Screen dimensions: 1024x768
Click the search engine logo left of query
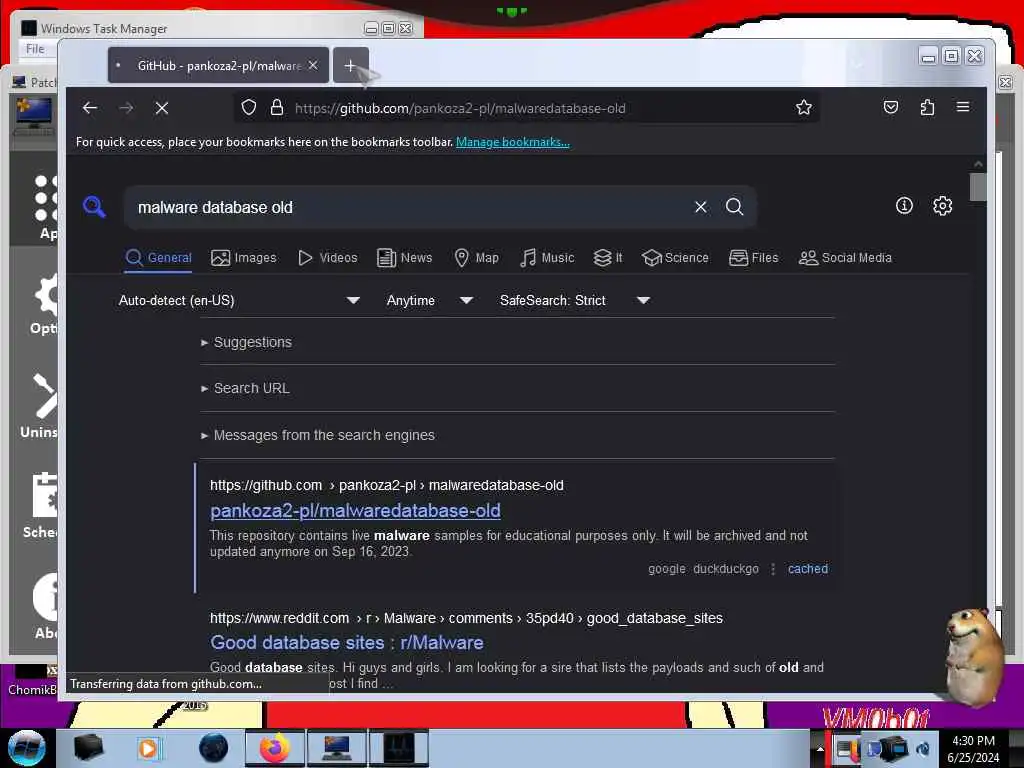pyautogui.click(x=95, y=207)
